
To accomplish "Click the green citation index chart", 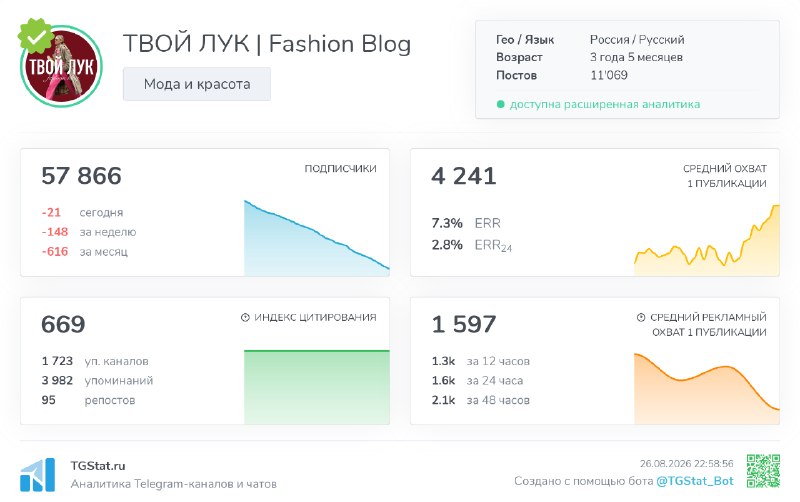I will click(x=317, y=387).
